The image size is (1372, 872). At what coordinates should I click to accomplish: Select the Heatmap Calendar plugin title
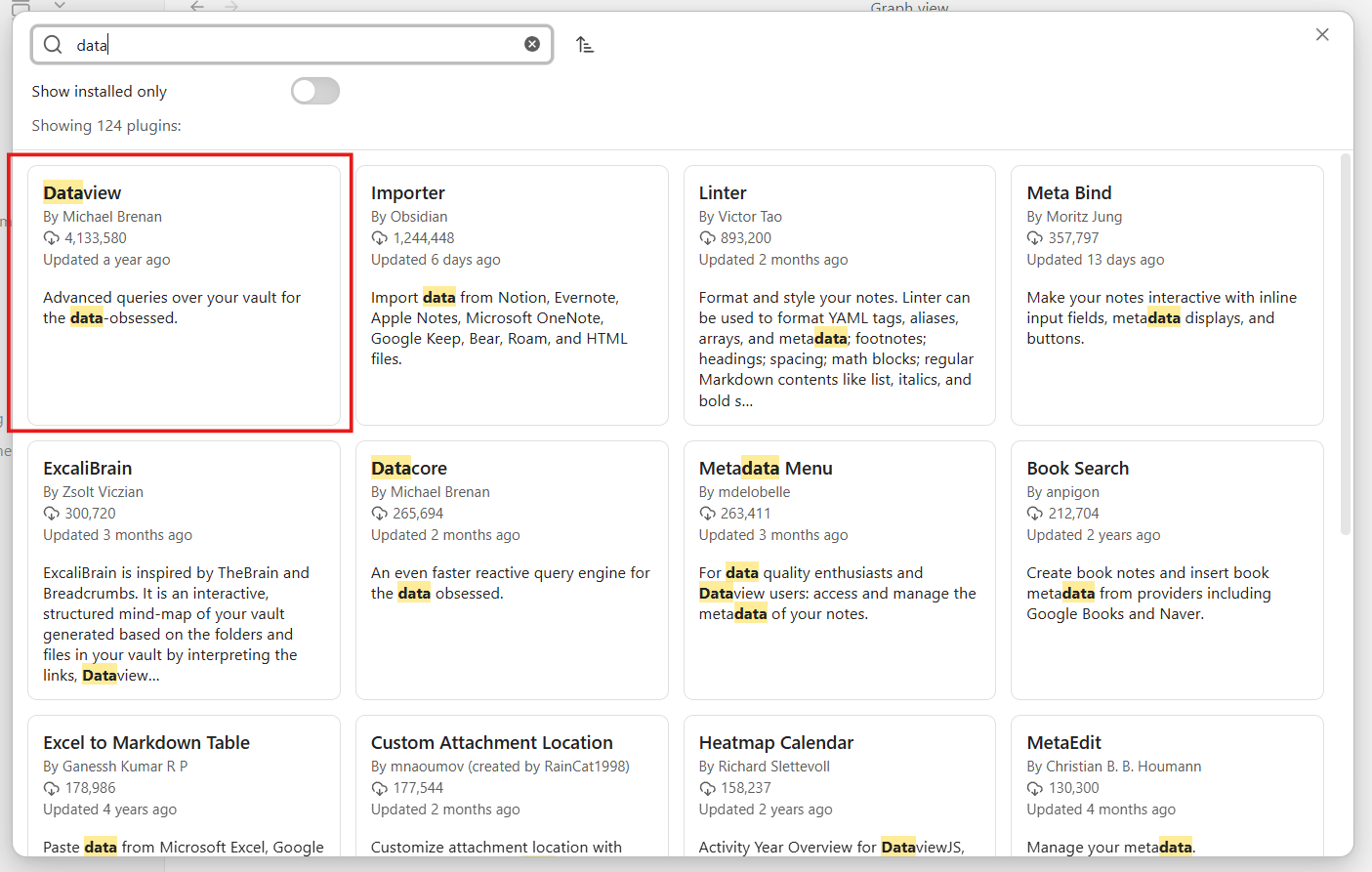coord(776,743)
